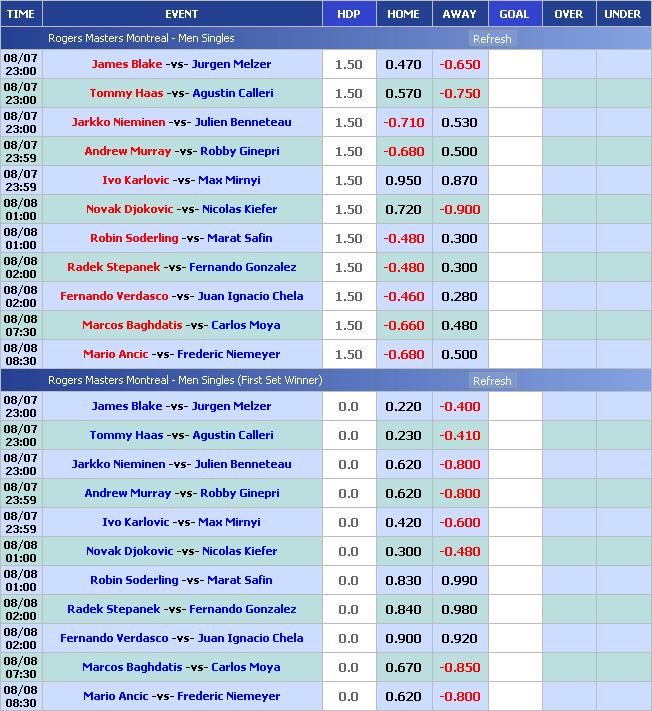Pick home odds 0.570 for Tommy Haas
The image size is (652, 711).
pos(403,94)
